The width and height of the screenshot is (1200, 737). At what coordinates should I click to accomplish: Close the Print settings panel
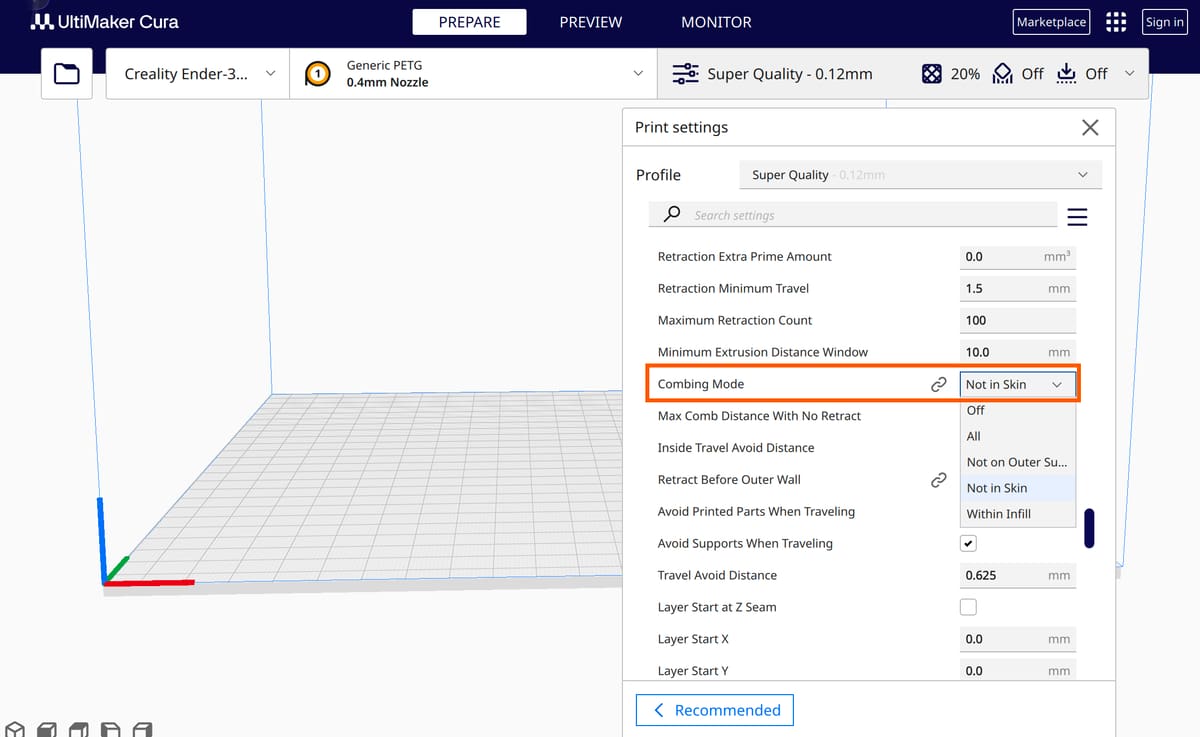1090,127
